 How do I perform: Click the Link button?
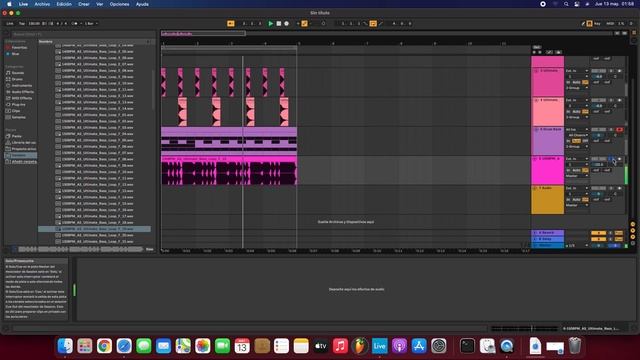(10, 24)
